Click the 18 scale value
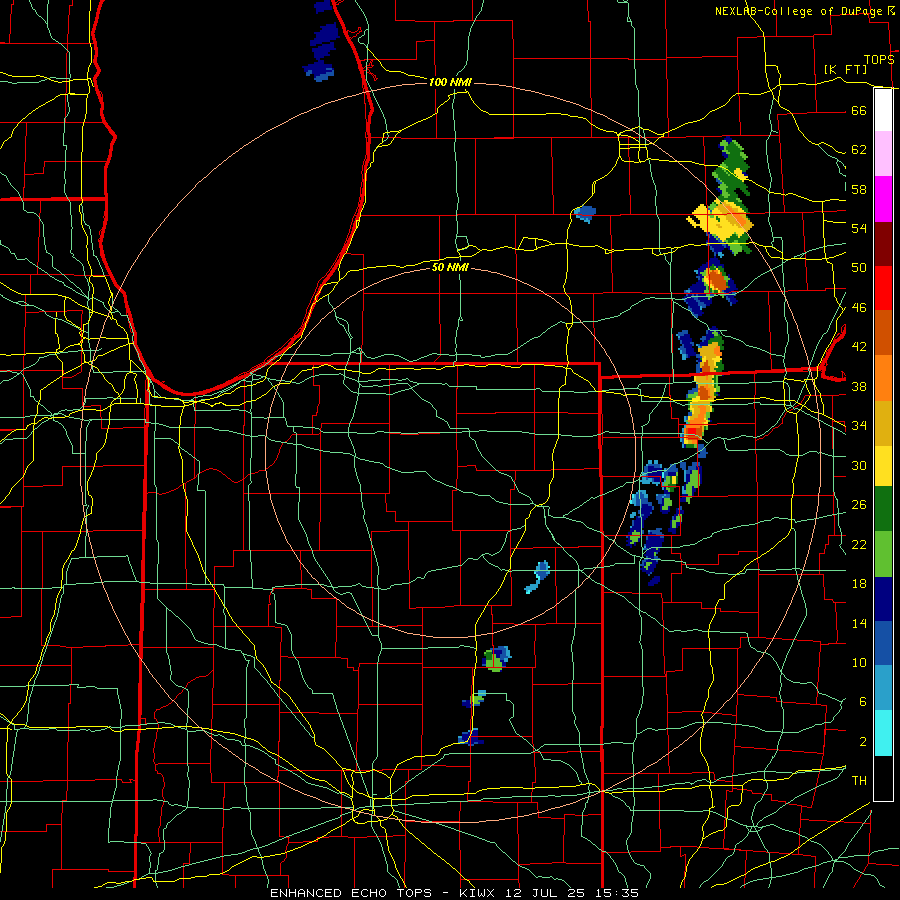The image size is (900, 900). click(x=859, y=584)
